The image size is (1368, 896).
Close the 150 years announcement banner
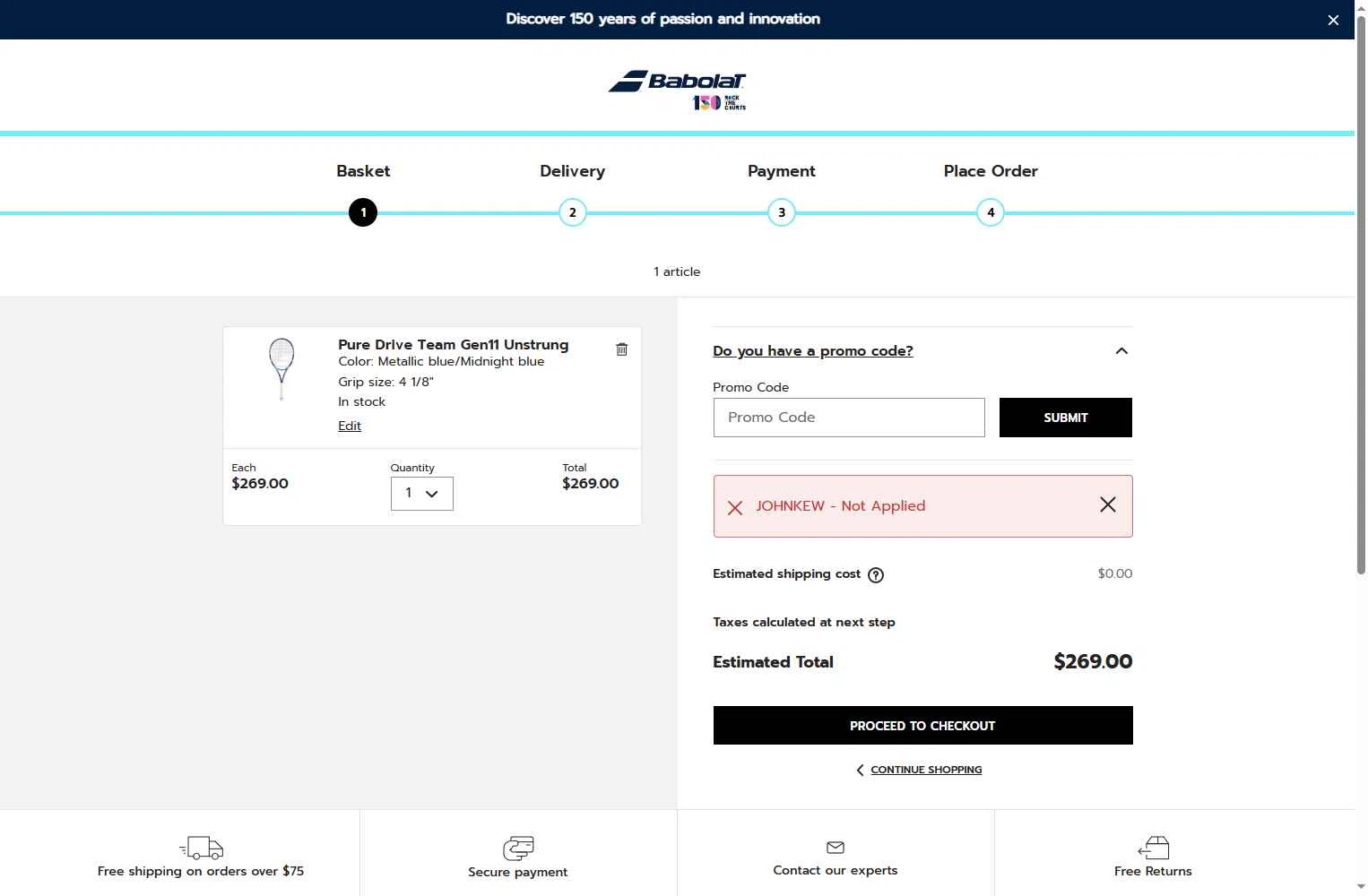[x=1333, y=20]
